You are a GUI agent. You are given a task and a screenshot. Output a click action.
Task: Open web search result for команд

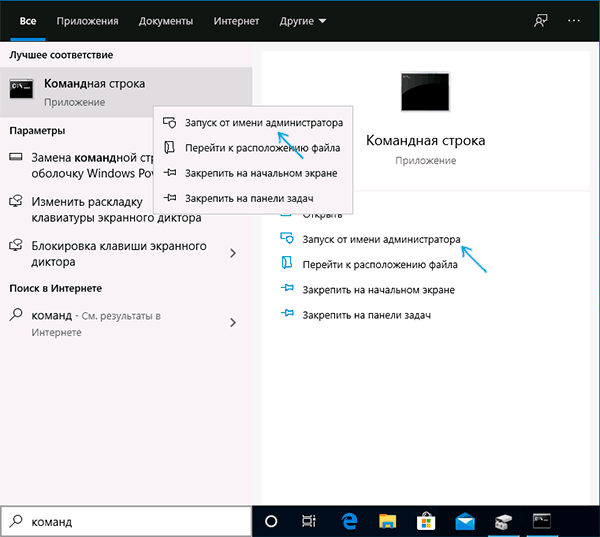96,323
